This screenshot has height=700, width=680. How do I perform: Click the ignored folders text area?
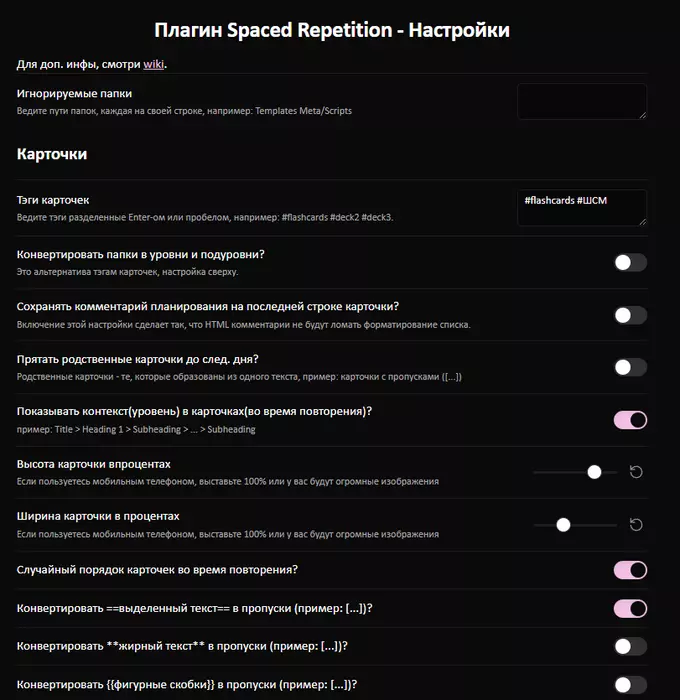[580, 101]
